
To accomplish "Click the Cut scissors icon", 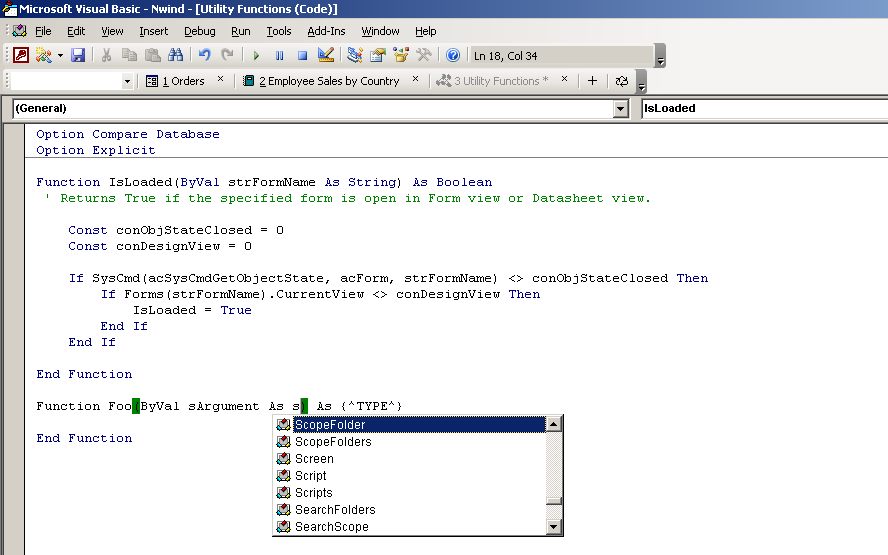I will pyautogui.click(x=106, y=55).
